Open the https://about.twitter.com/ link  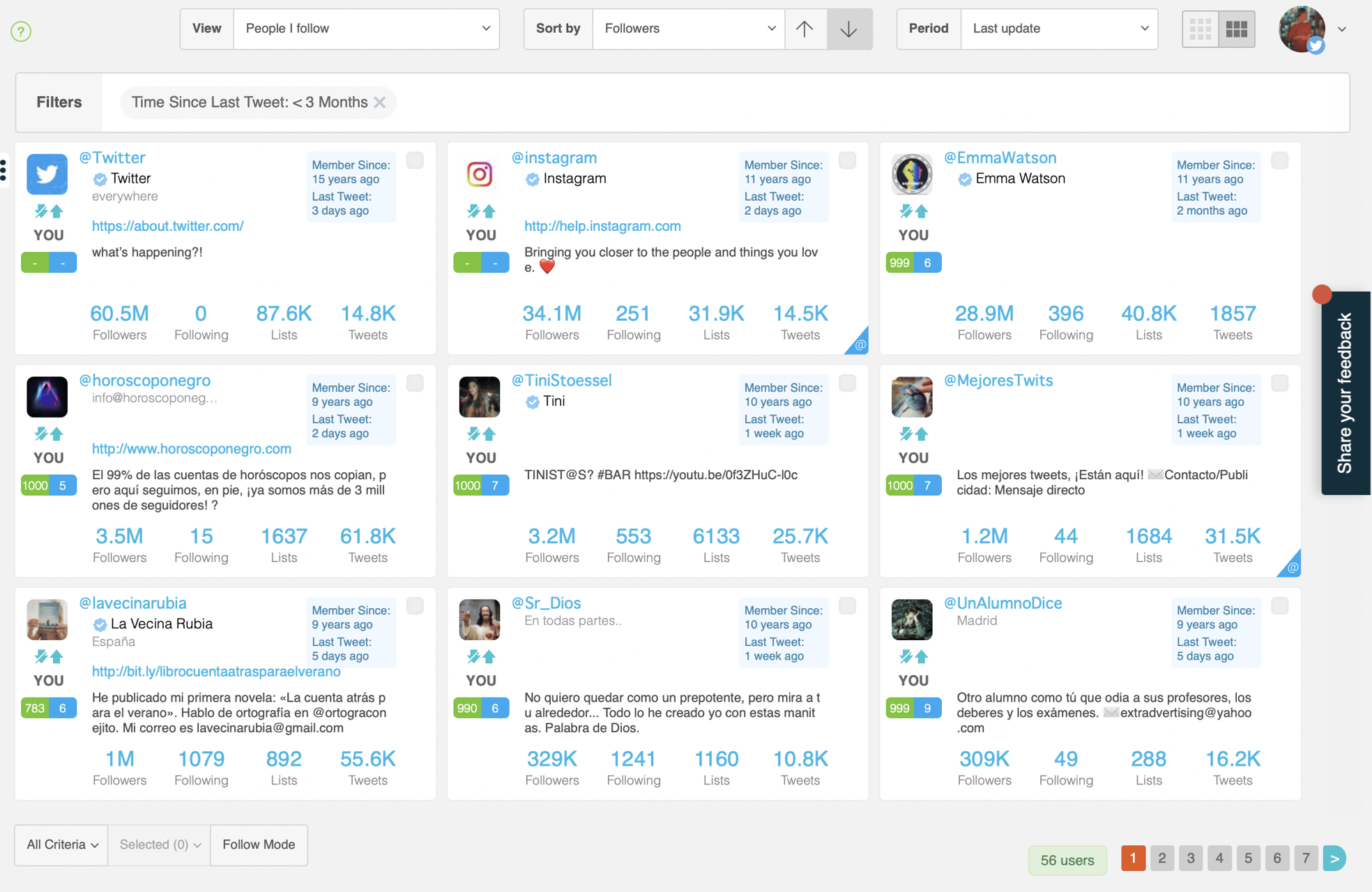click(x=167, y=226)
